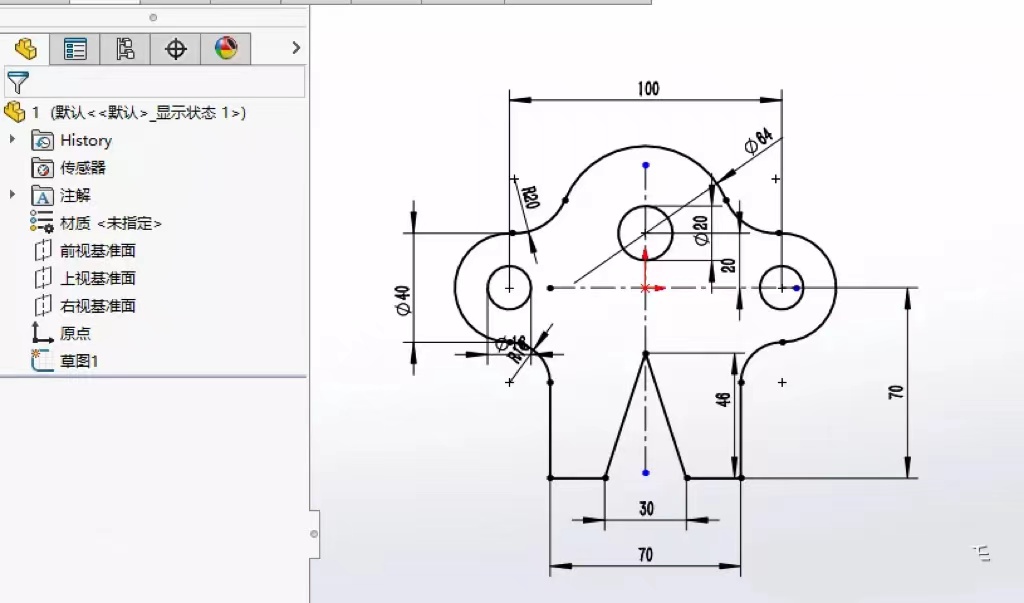Click the grip dot above the manager tabs
Screen dimensions: 1024x603
[x=153, y=18]
